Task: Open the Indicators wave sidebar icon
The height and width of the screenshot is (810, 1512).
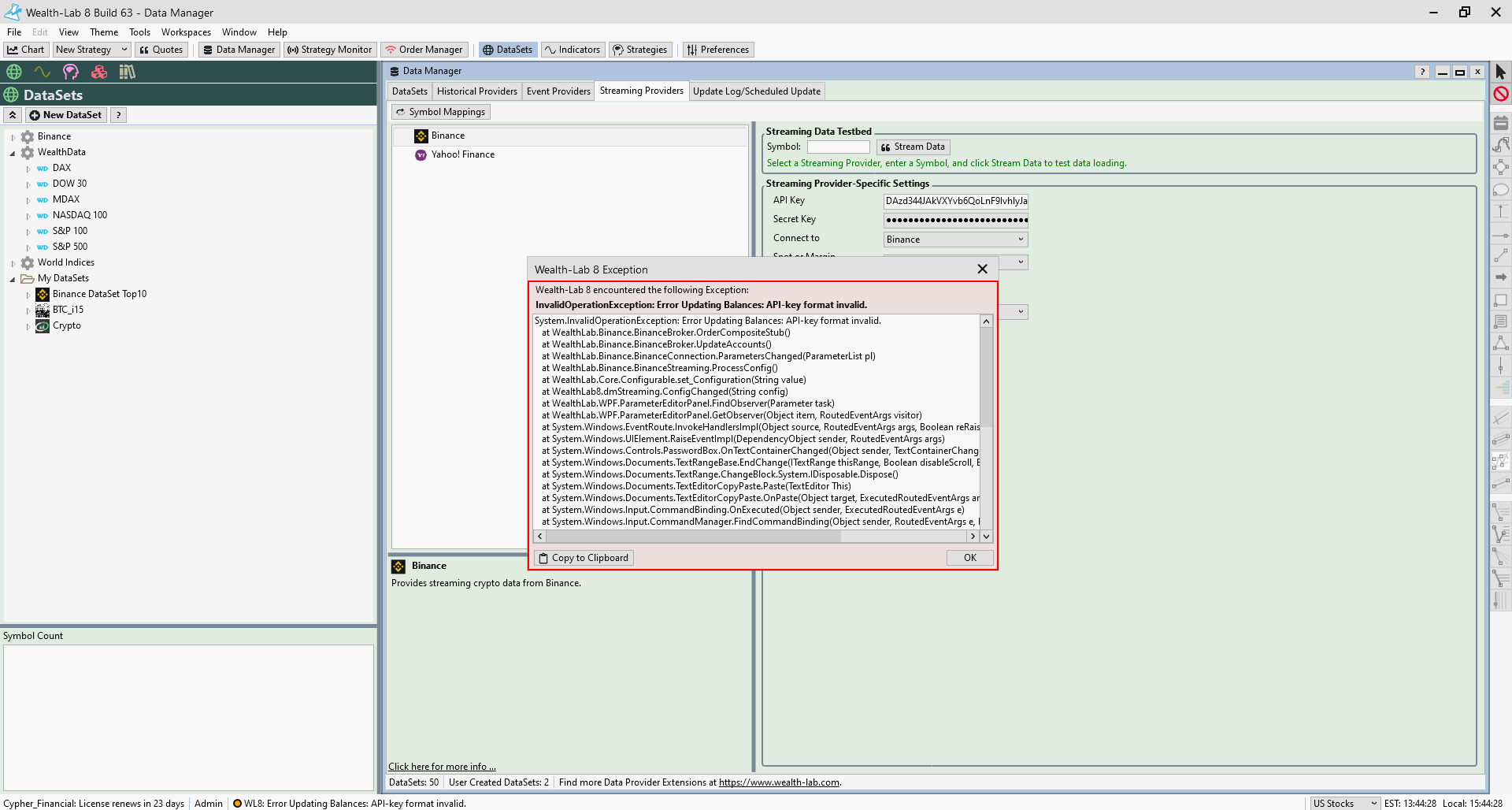Action: pos(43,72)
